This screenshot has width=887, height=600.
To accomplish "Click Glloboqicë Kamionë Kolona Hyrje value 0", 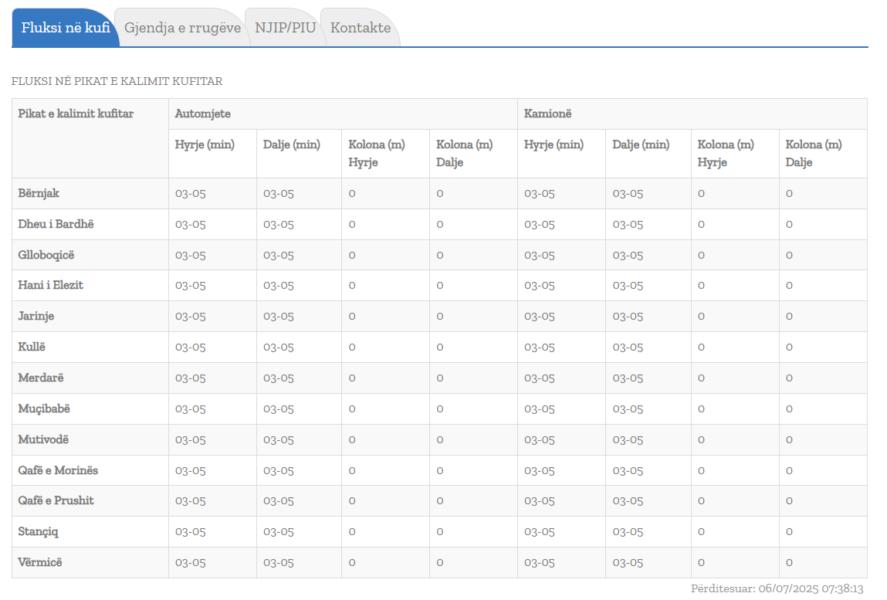I will pyautogui.click(x=701, y=255).
